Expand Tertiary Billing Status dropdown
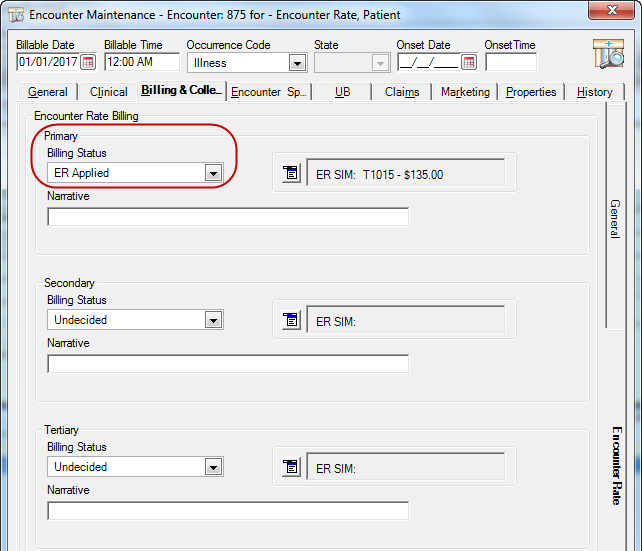Viewport: 642px width, 551px height. [x=213, y=467]
